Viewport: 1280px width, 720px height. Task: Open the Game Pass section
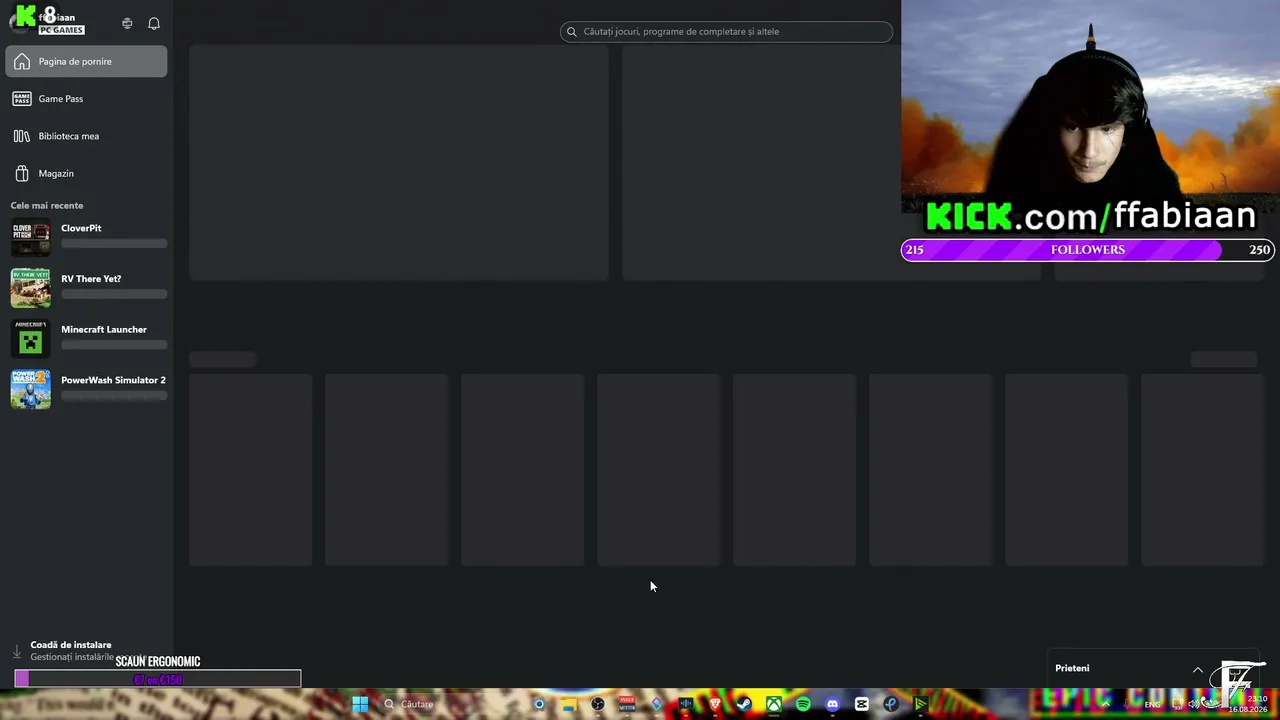[86, 99]
